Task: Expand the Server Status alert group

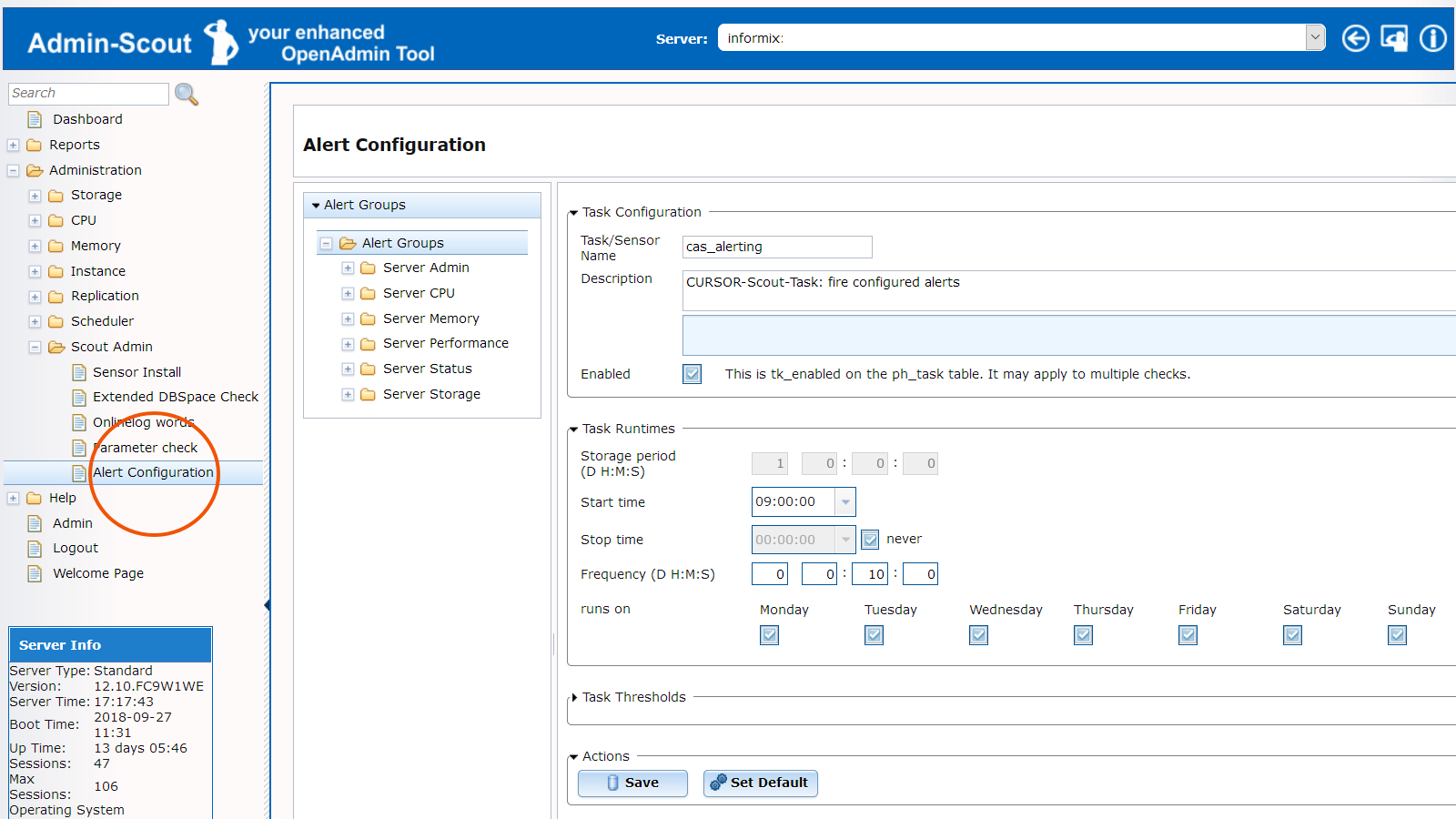Action: pyautogui.click(x=348, y=369)
